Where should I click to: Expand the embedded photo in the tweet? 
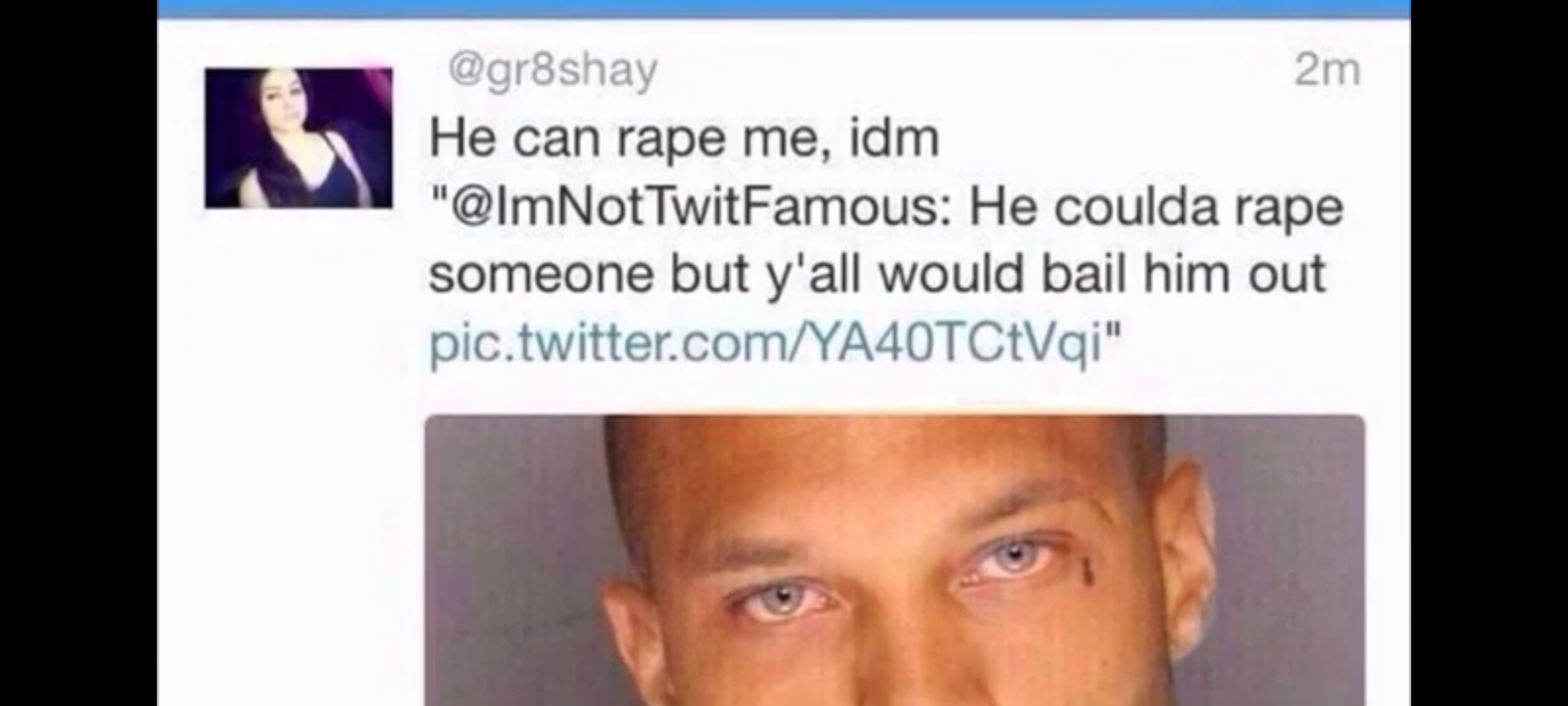pos(894,560)
